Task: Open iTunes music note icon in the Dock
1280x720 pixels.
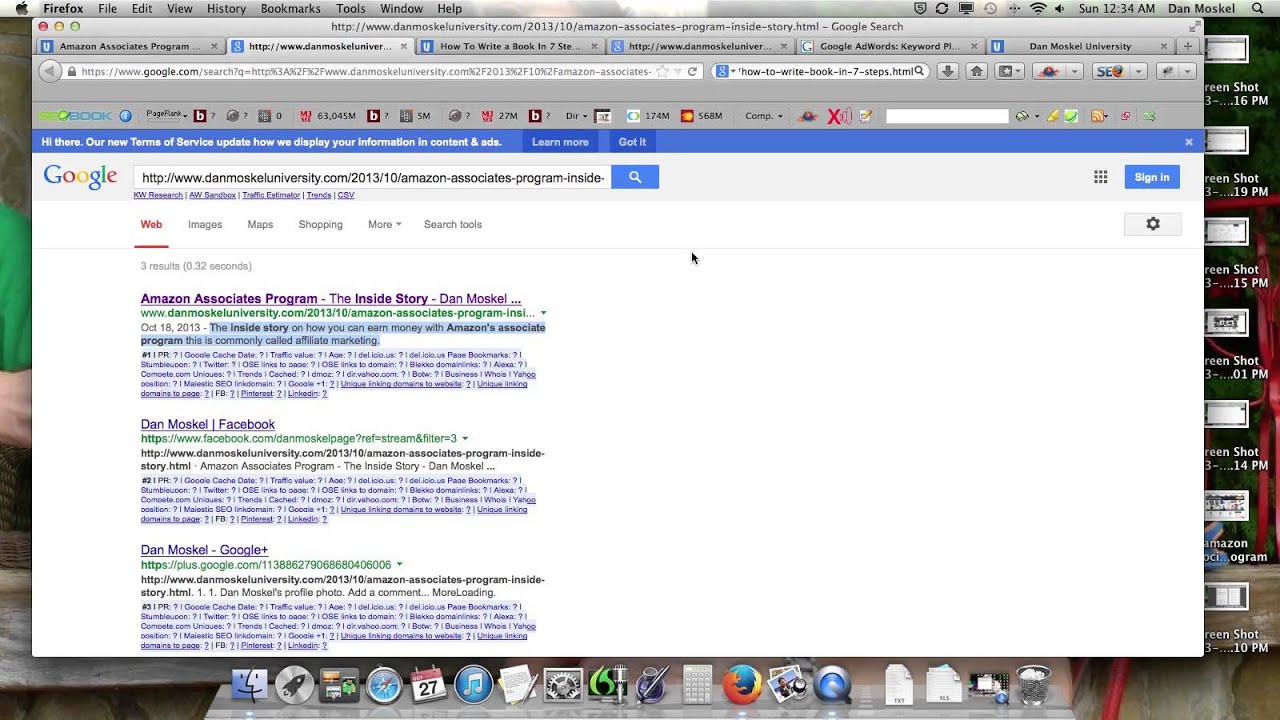Action: [473, 686]
